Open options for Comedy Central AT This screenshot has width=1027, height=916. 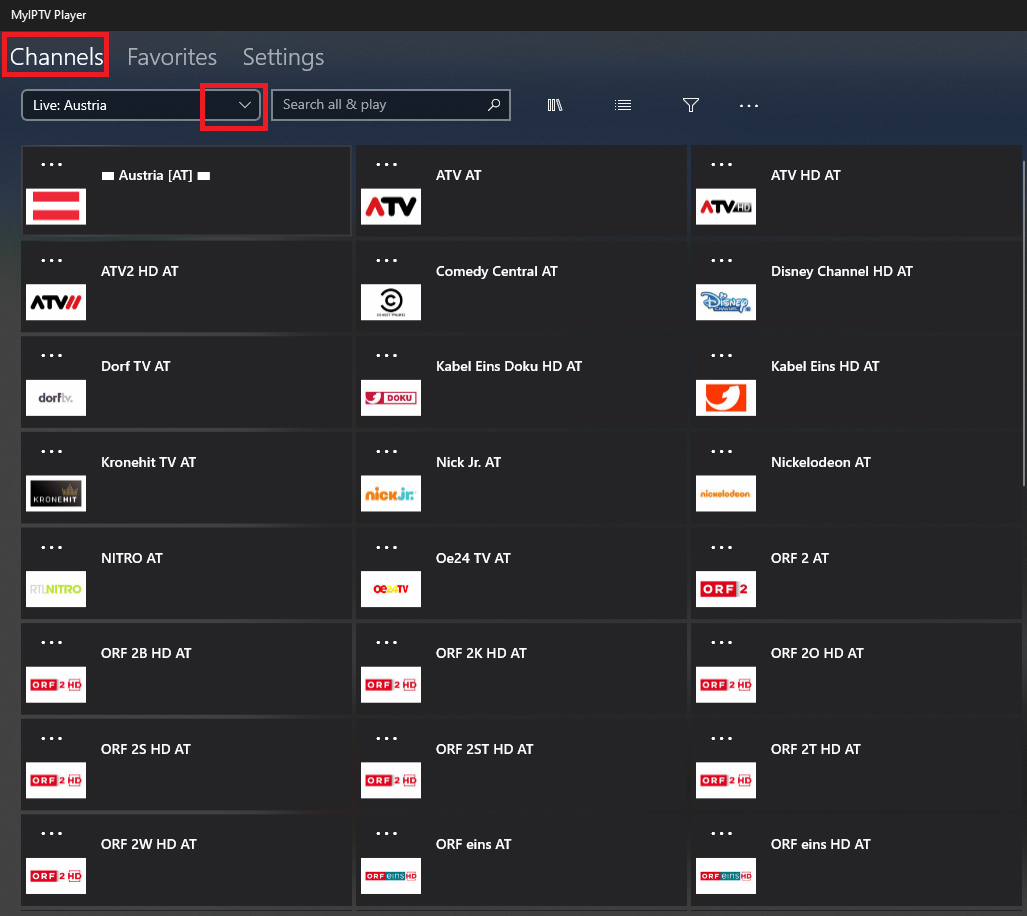386,260
